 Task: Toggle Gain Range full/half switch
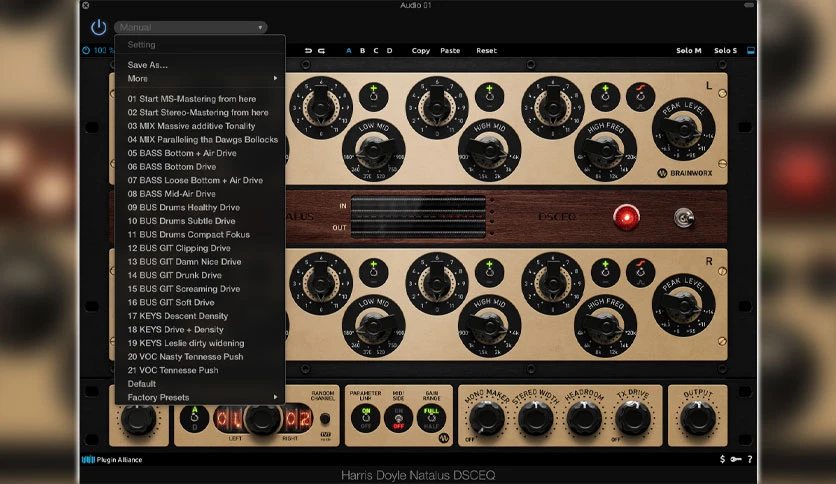(x=431, y=418)
